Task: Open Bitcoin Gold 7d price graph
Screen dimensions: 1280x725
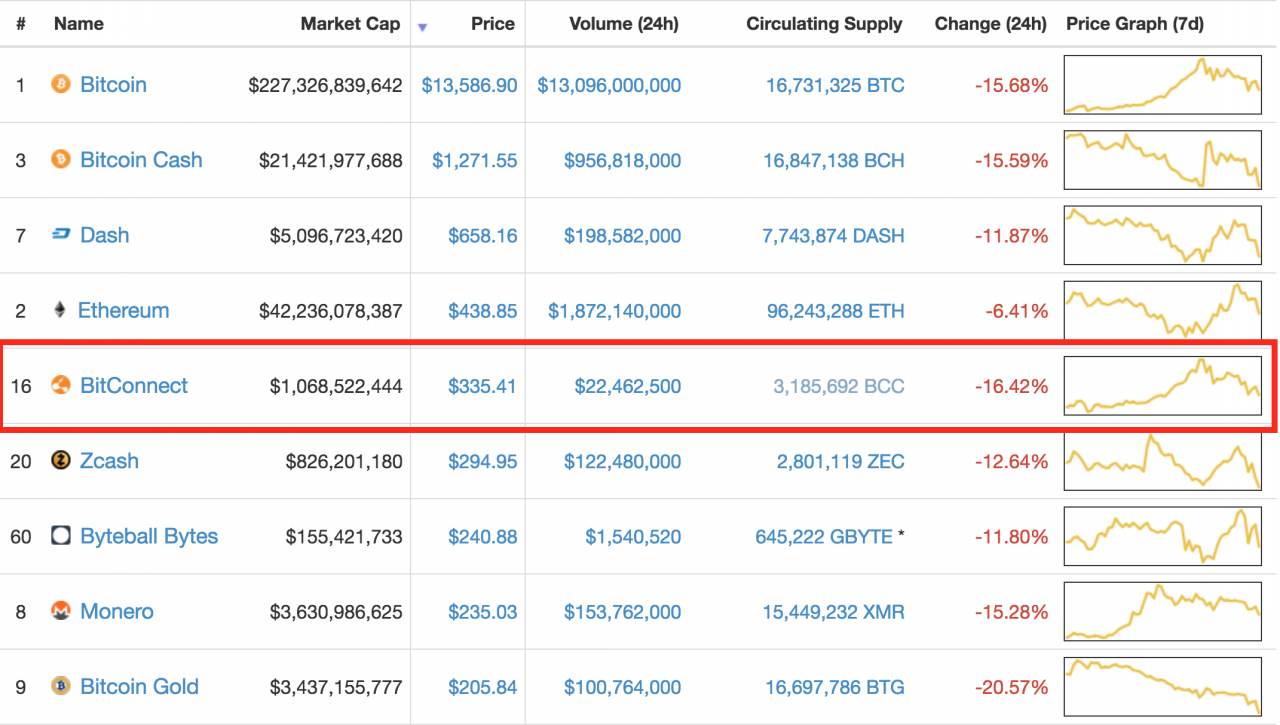Action: 1163,686
